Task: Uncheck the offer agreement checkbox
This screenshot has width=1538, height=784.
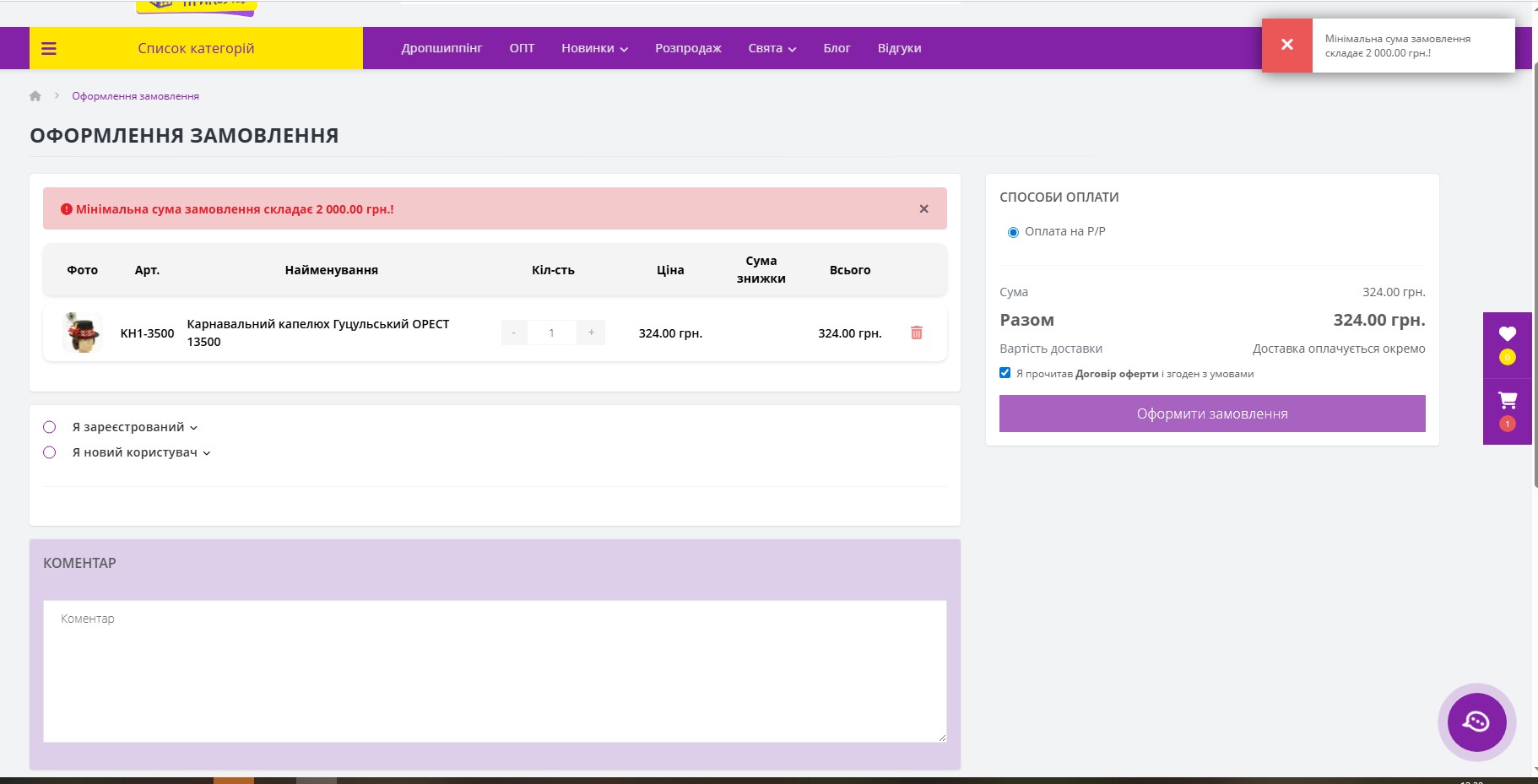Action: coord(1005,373)
